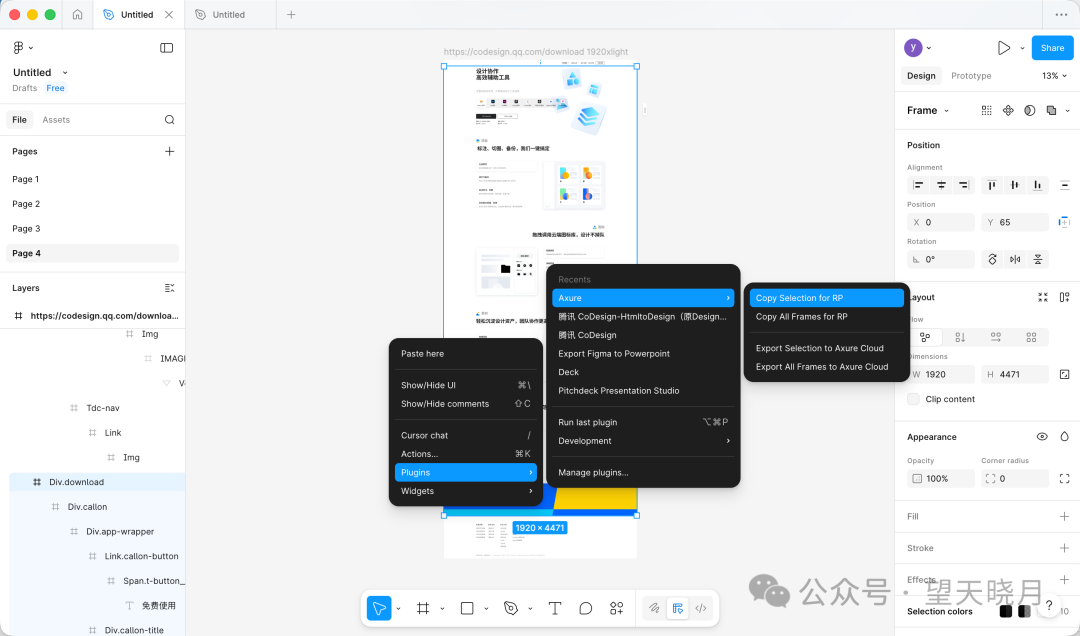
Task: Toggle Appearance visibility eye icon
Action: tap(1042, 437)
